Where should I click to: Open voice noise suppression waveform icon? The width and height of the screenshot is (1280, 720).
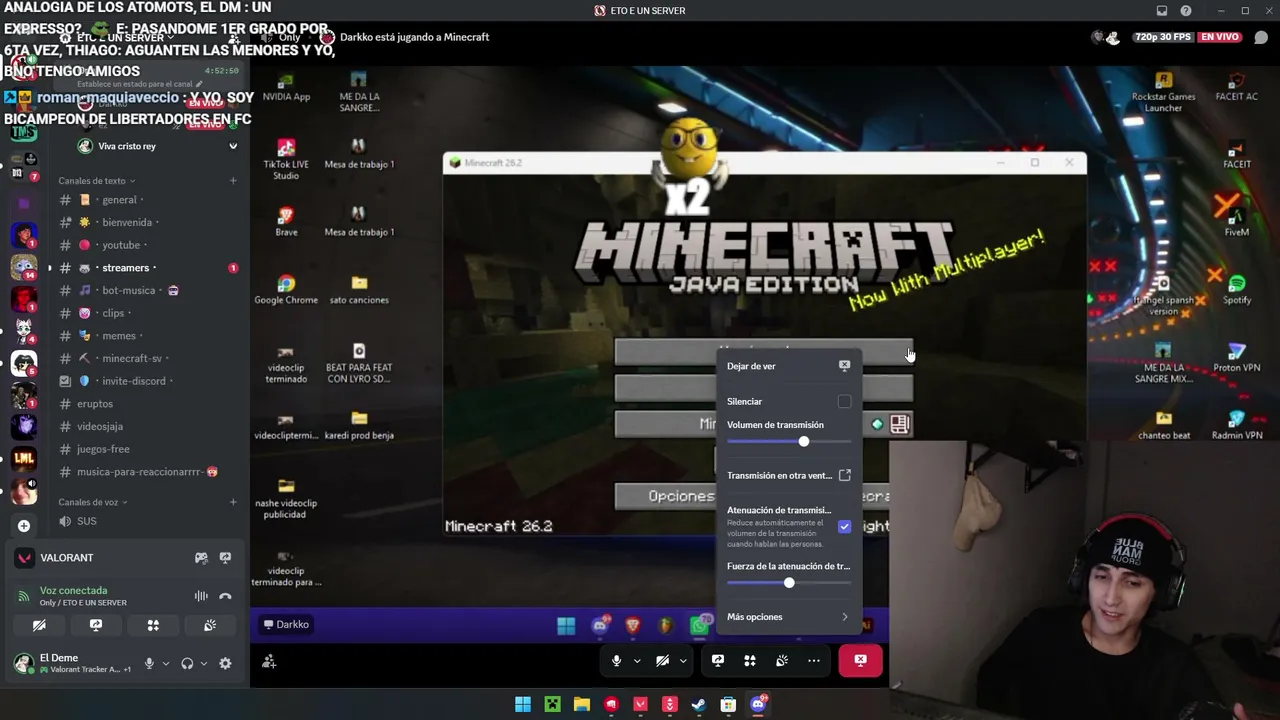[x=201, y=596]
